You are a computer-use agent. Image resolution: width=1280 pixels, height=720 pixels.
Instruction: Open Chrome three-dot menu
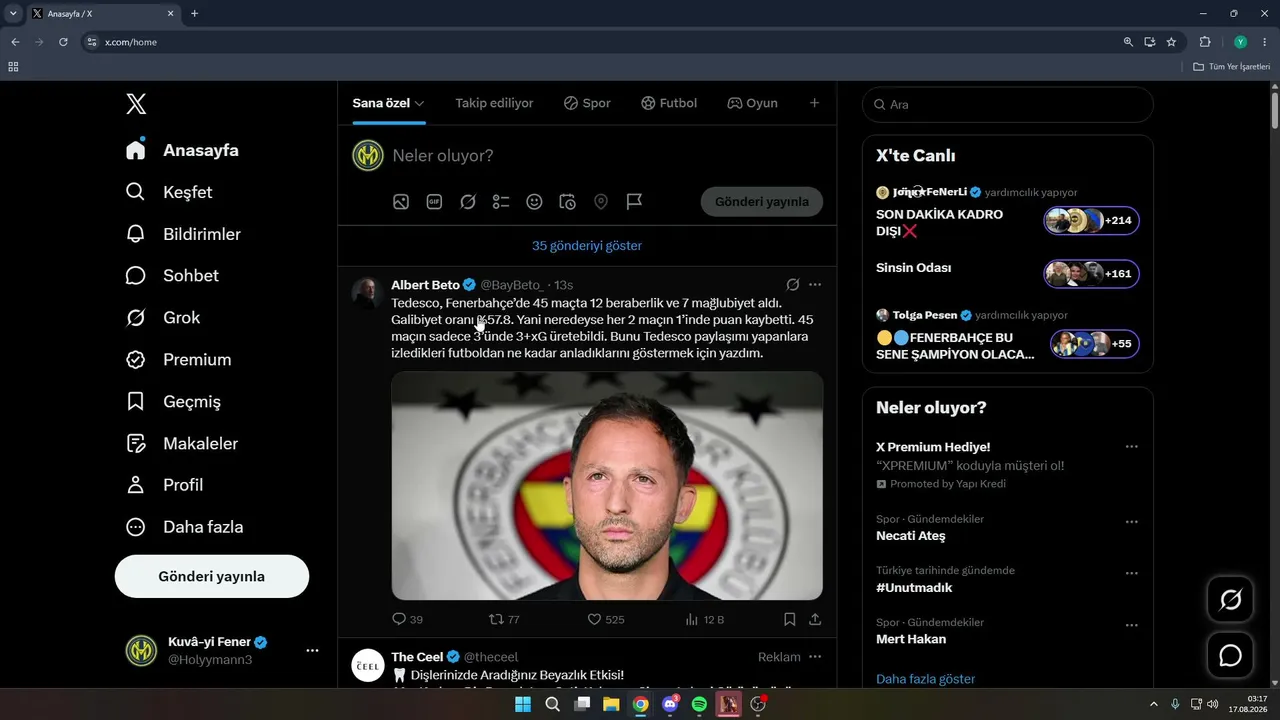1265,42
